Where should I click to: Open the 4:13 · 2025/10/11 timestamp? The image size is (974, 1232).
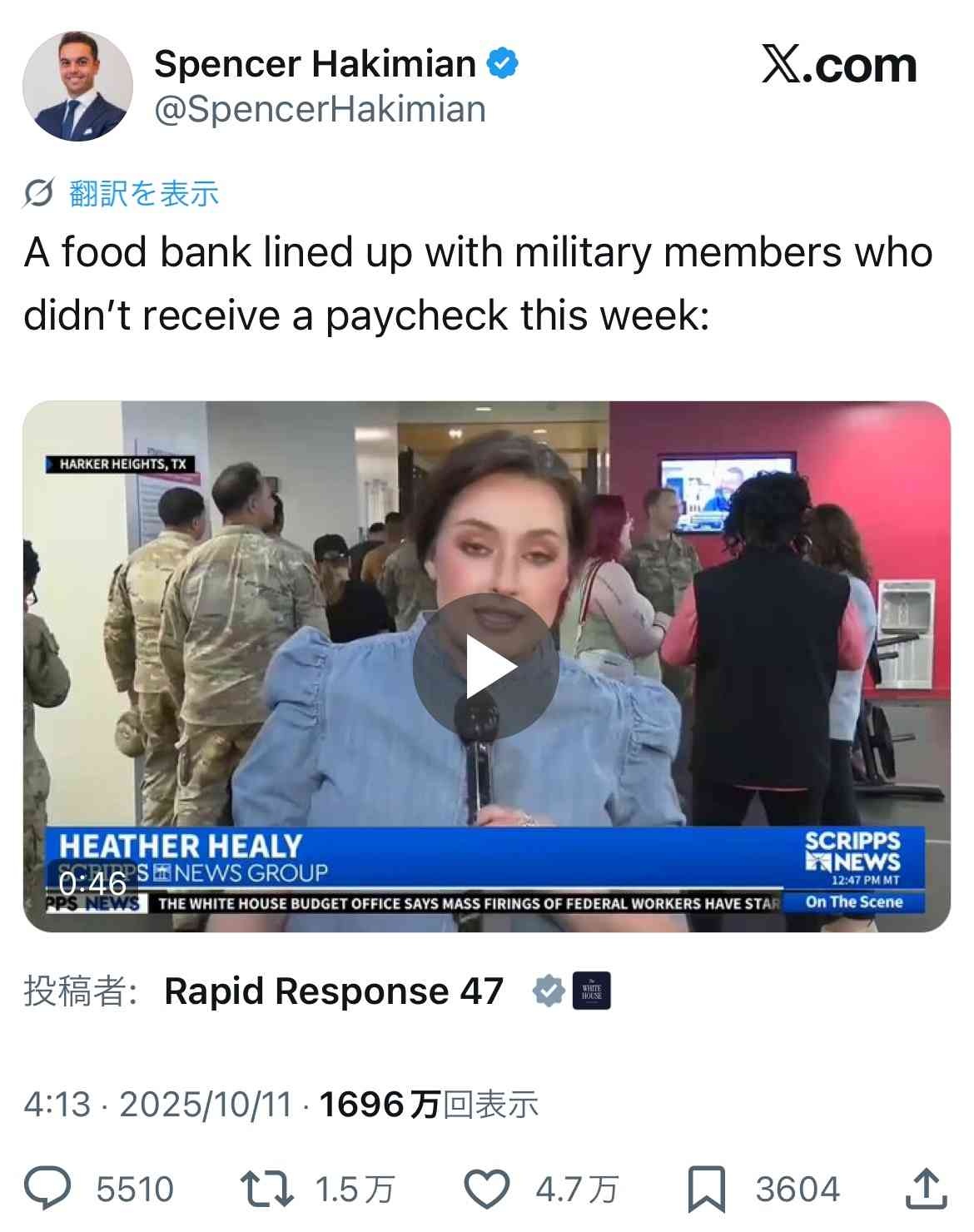click(x=158, y=1105)
